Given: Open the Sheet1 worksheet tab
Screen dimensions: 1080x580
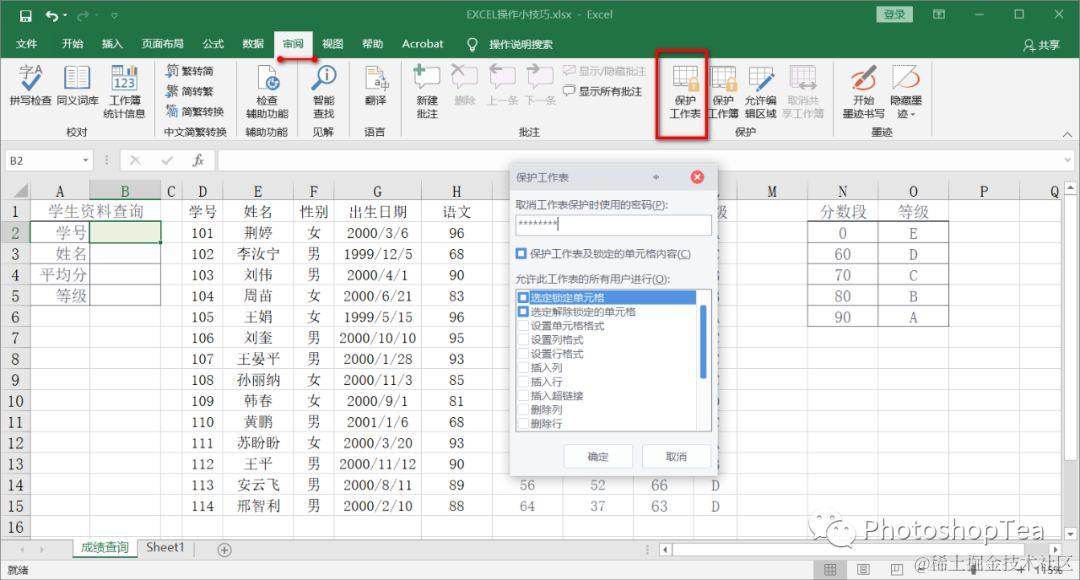Looking at the screenshot, I should 165,548.
